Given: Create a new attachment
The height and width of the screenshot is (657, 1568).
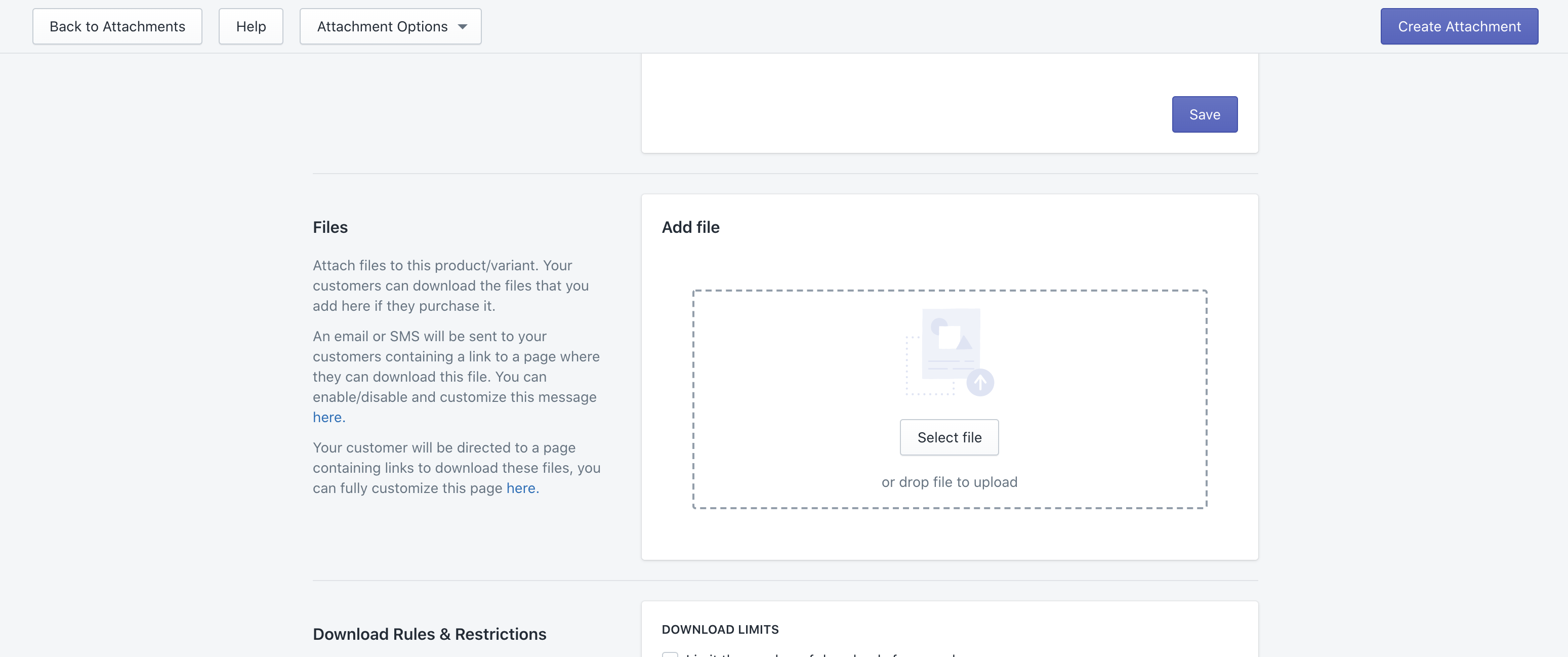Looking at the screenshot, I should click(1459, 26).
